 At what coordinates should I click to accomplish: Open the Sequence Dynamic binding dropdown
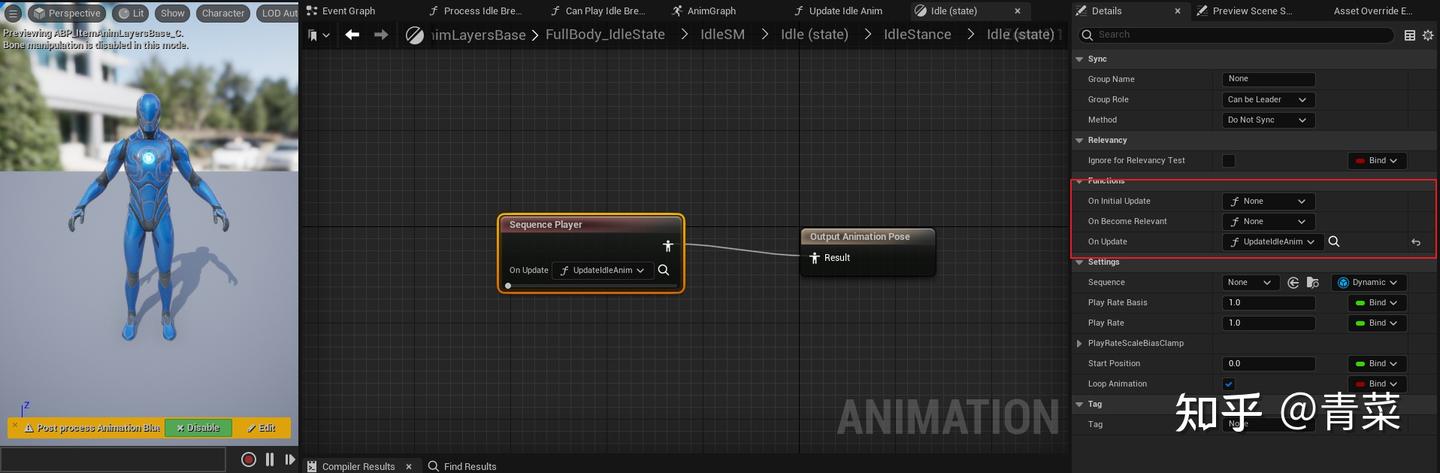[x=1371, y=282]
